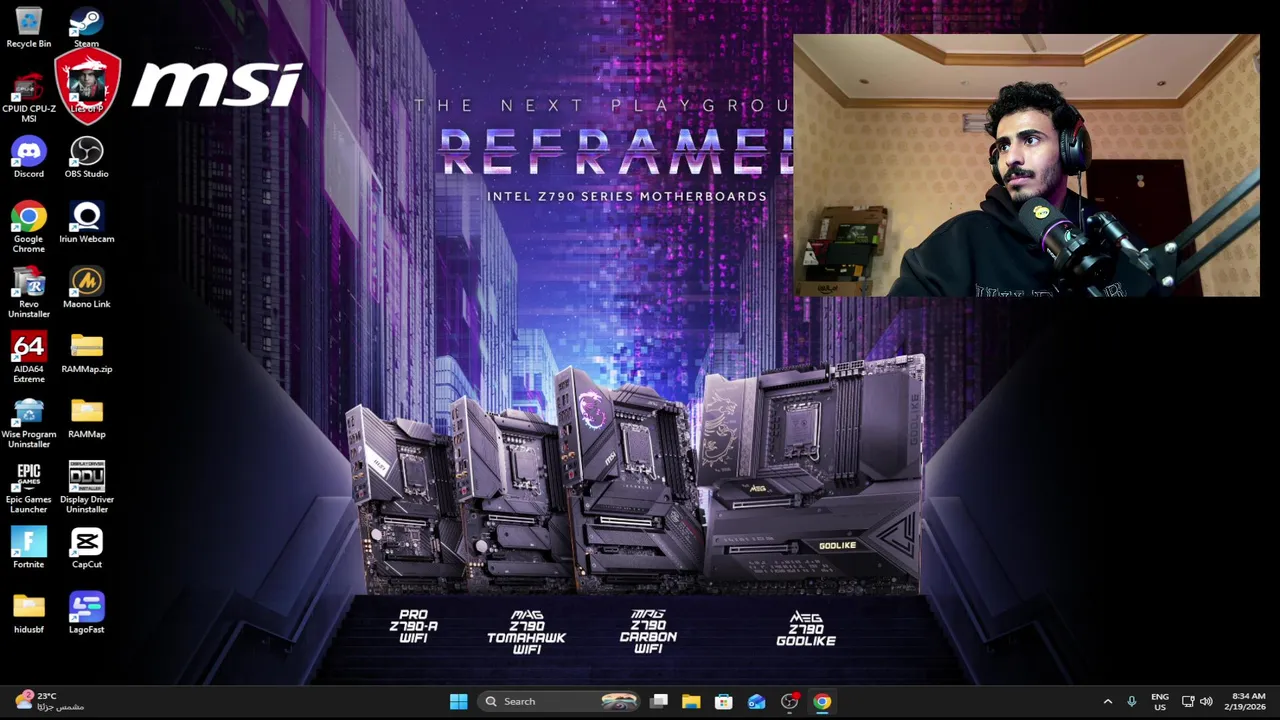Select the Iriun Webcam desktop icon
This screenshot has width=1280, height=720.
pyautogui.click(x=87, y=222)
